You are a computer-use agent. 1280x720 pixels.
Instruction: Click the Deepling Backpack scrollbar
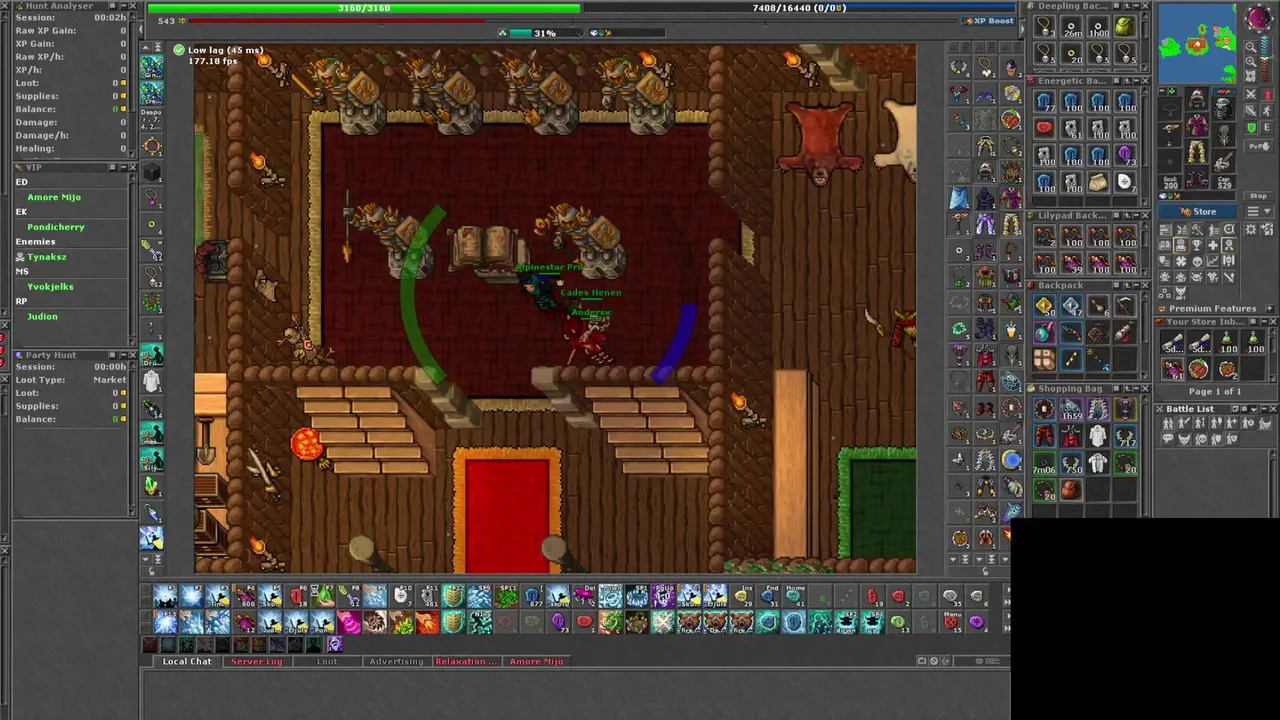click(1145, 42)
